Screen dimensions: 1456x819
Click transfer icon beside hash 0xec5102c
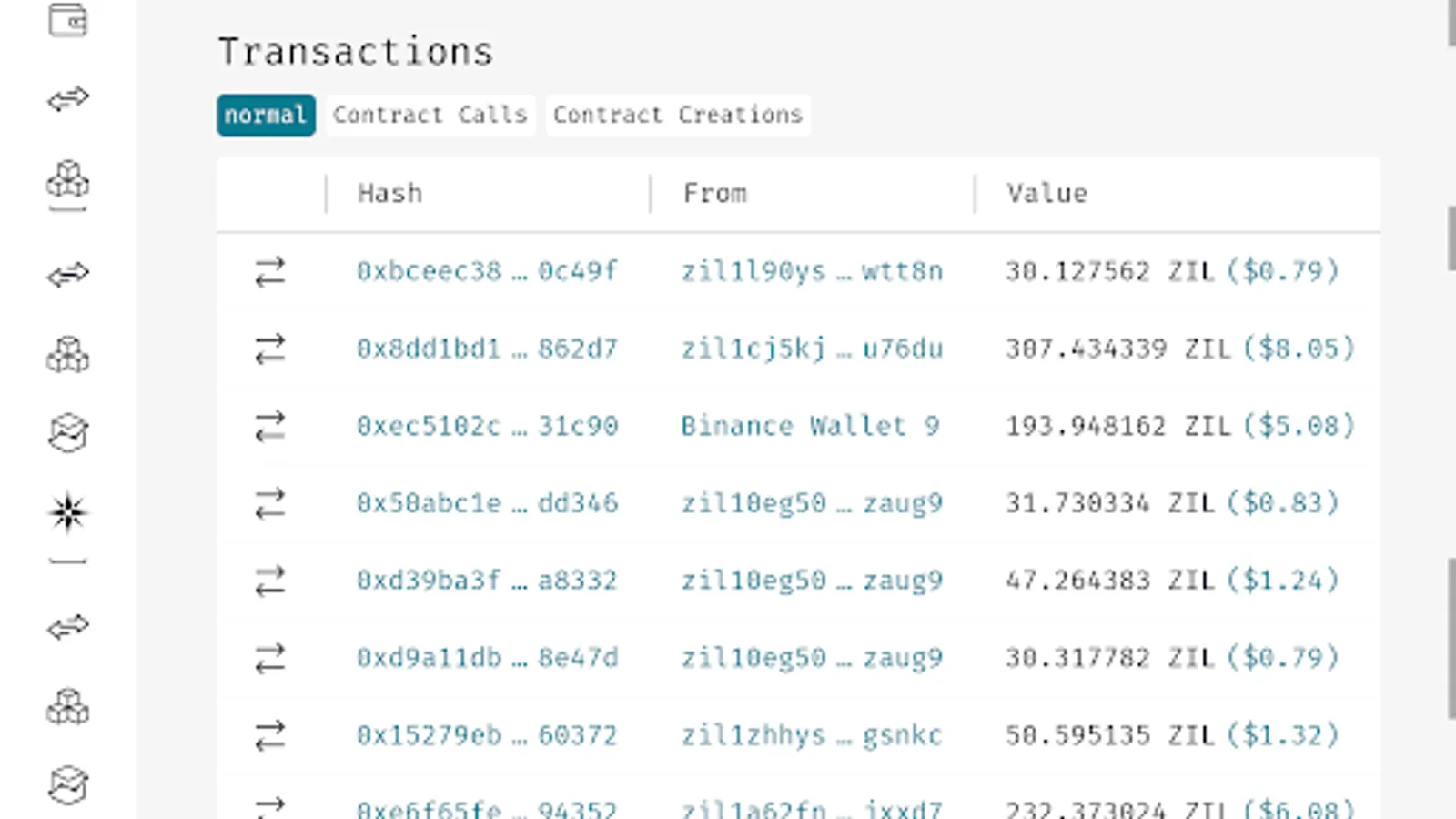(270, 426)
